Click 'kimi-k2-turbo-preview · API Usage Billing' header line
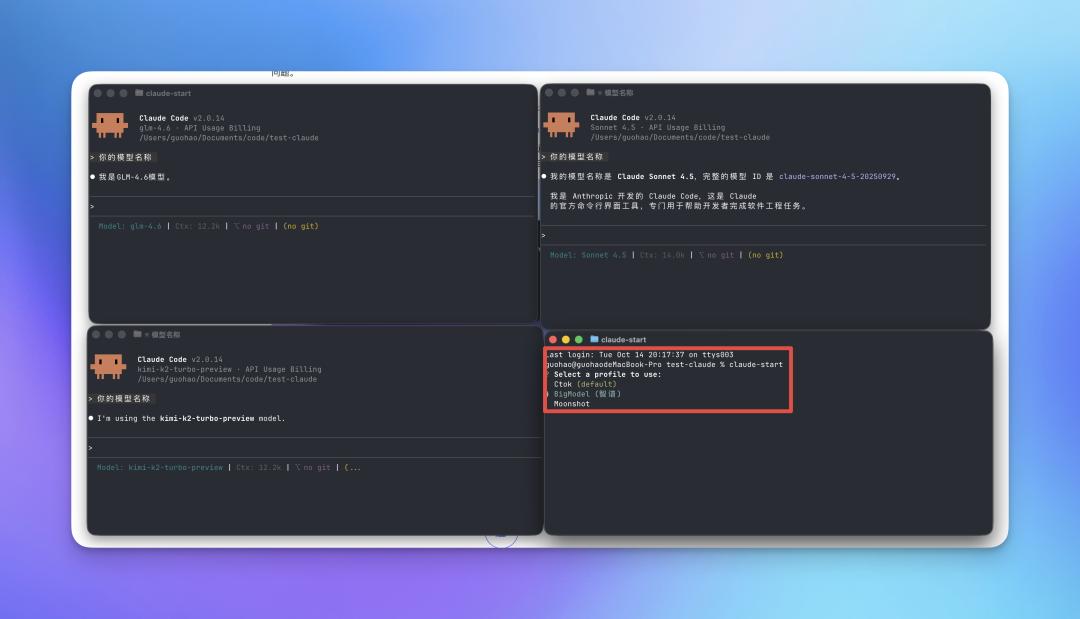The width and height of the screenshot is (1080, 619). 229,369
